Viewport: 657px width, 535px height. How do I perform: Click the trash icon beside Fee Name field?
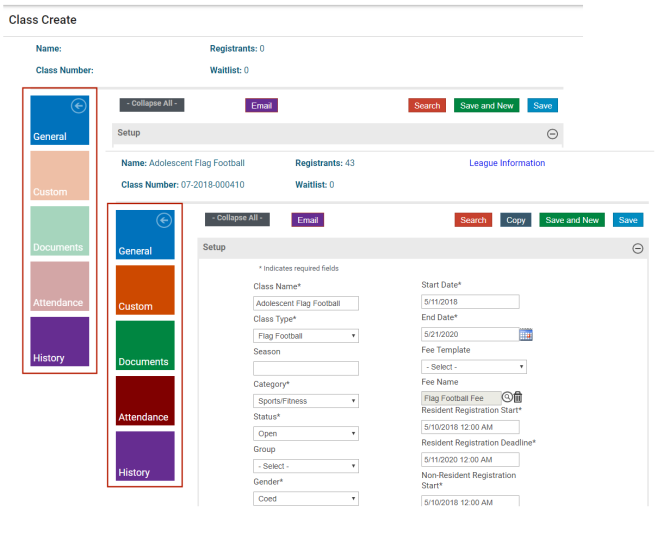[x=518, y=397]
